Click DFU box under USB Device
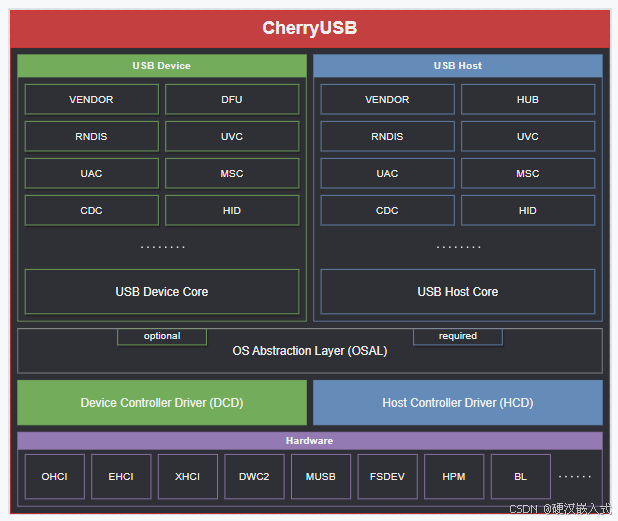The width and height of the screenshot is (618, 521). (x=232, y=99)
